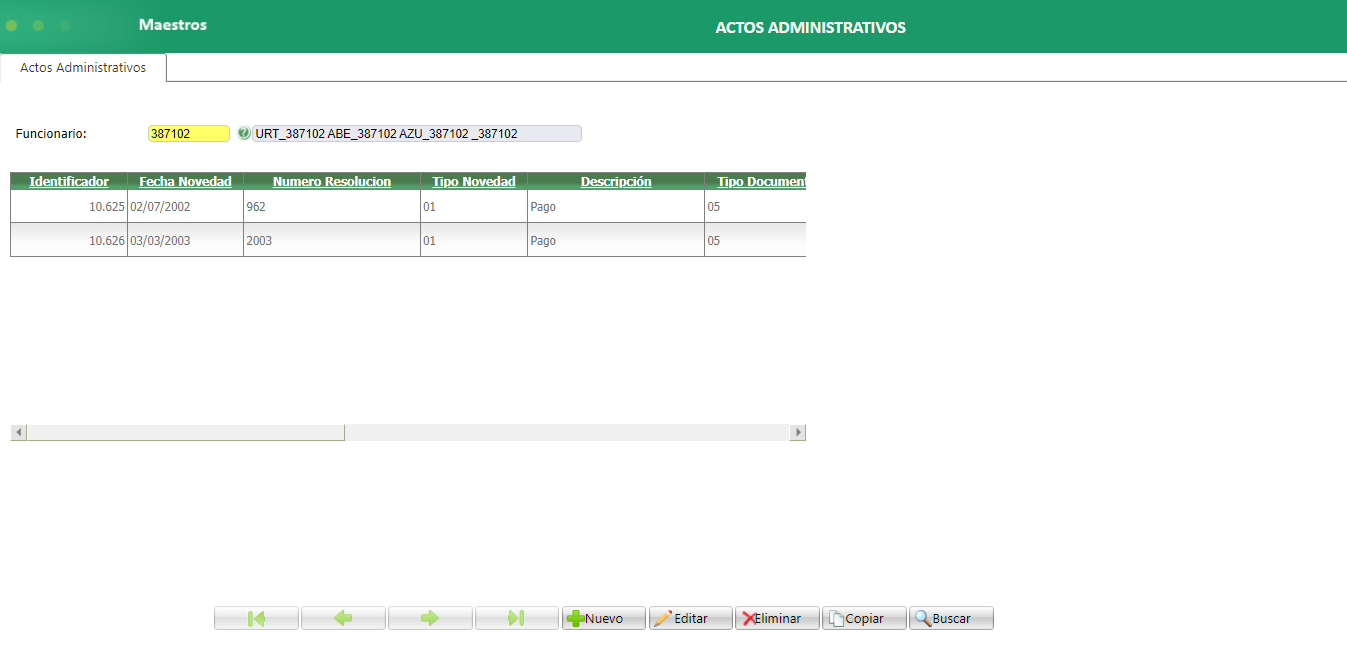1347x667 pixels.
Task: Click Pago description in row 10.626
Action: point(616,240)
